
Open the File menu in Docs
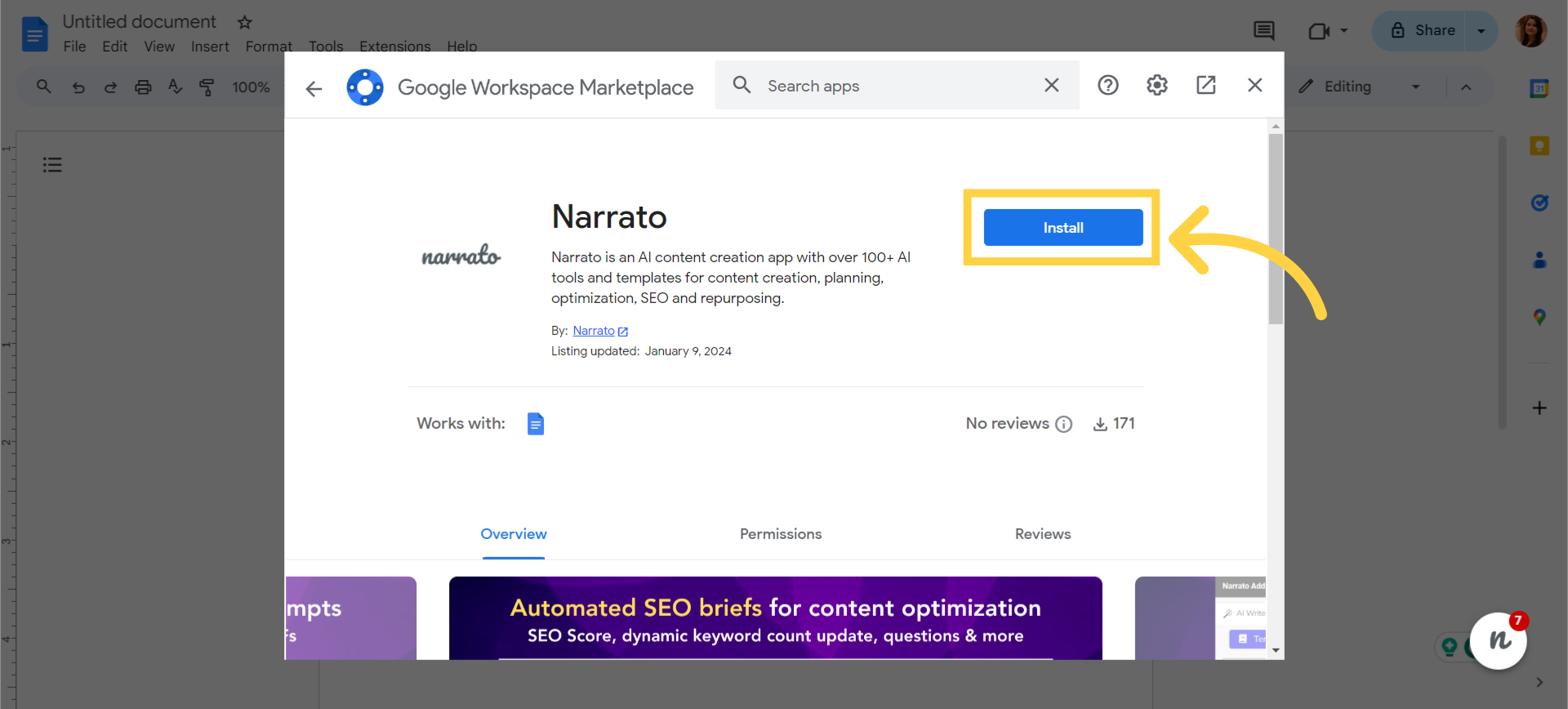[74, 47]
